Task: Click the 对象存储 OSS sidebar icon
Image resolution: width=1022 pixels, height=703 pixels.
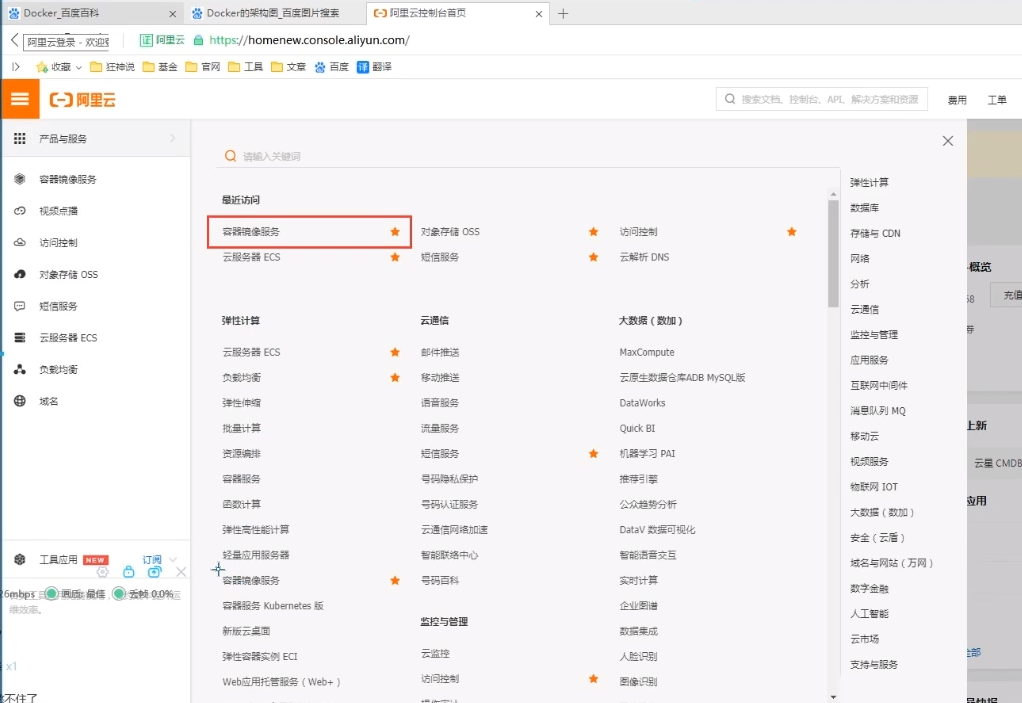Action: (20, 274)
